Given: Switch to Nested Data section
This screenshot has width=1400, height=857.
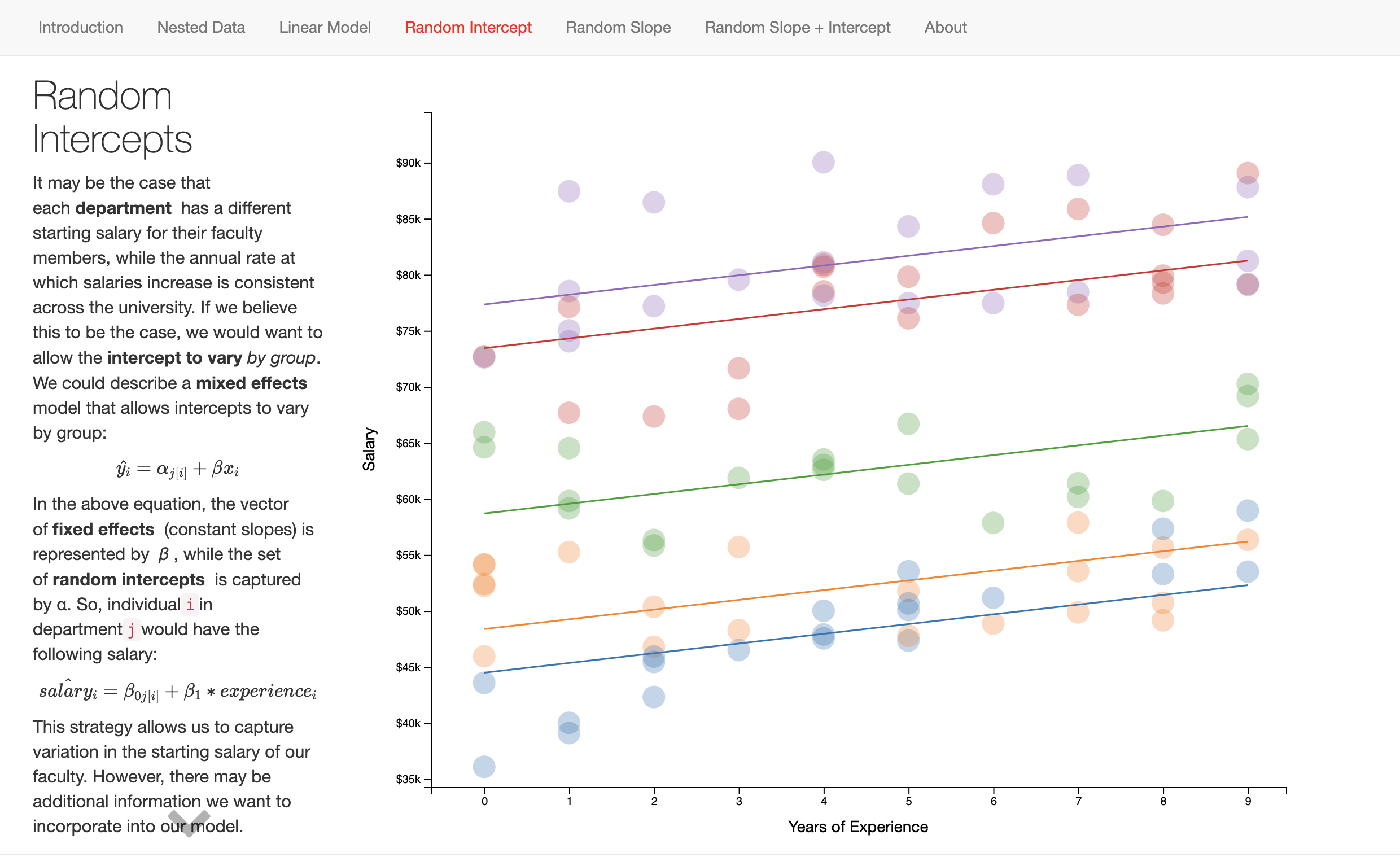Looking at the screenshot, I should click(200, 27).
